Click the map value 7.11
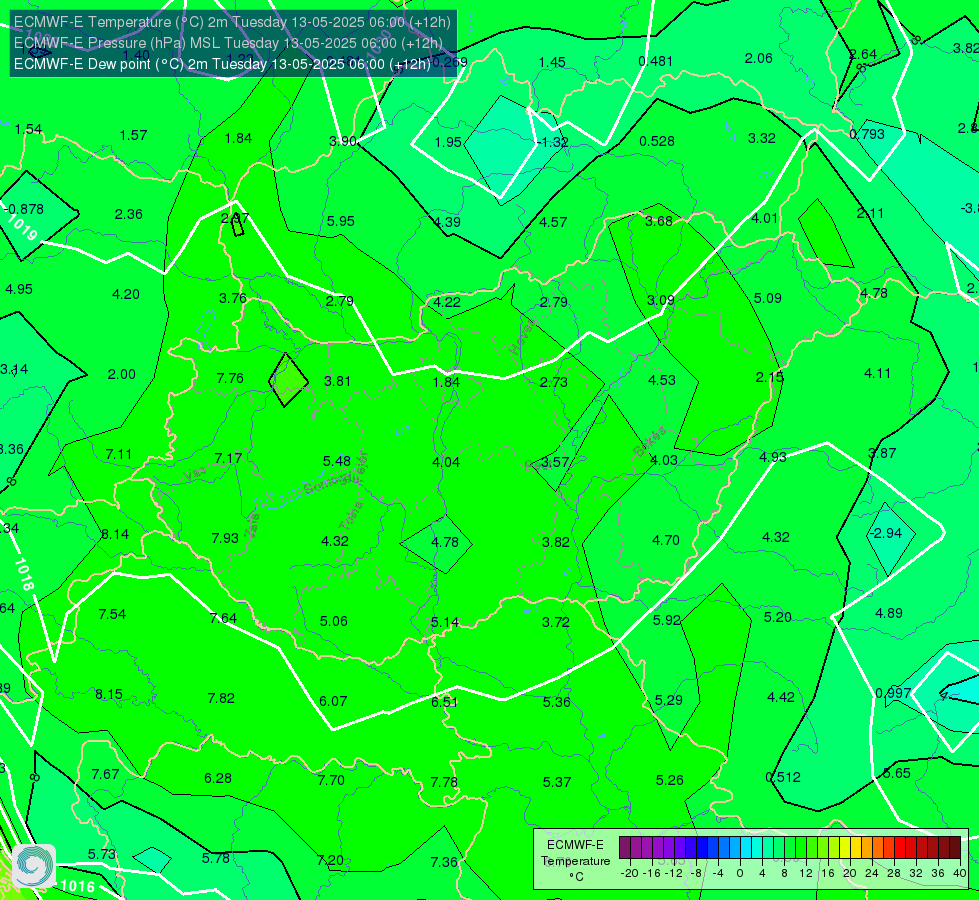Viewport: 979px width, 900px height. [x=119, y=455]
